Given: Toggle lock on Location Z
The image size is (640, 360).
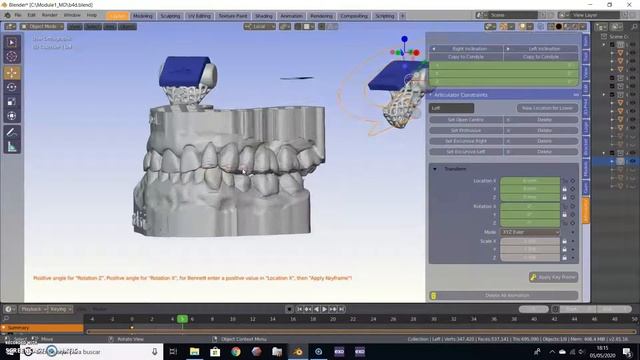Looking at the screenshot, I should click(x=565, y=198).
